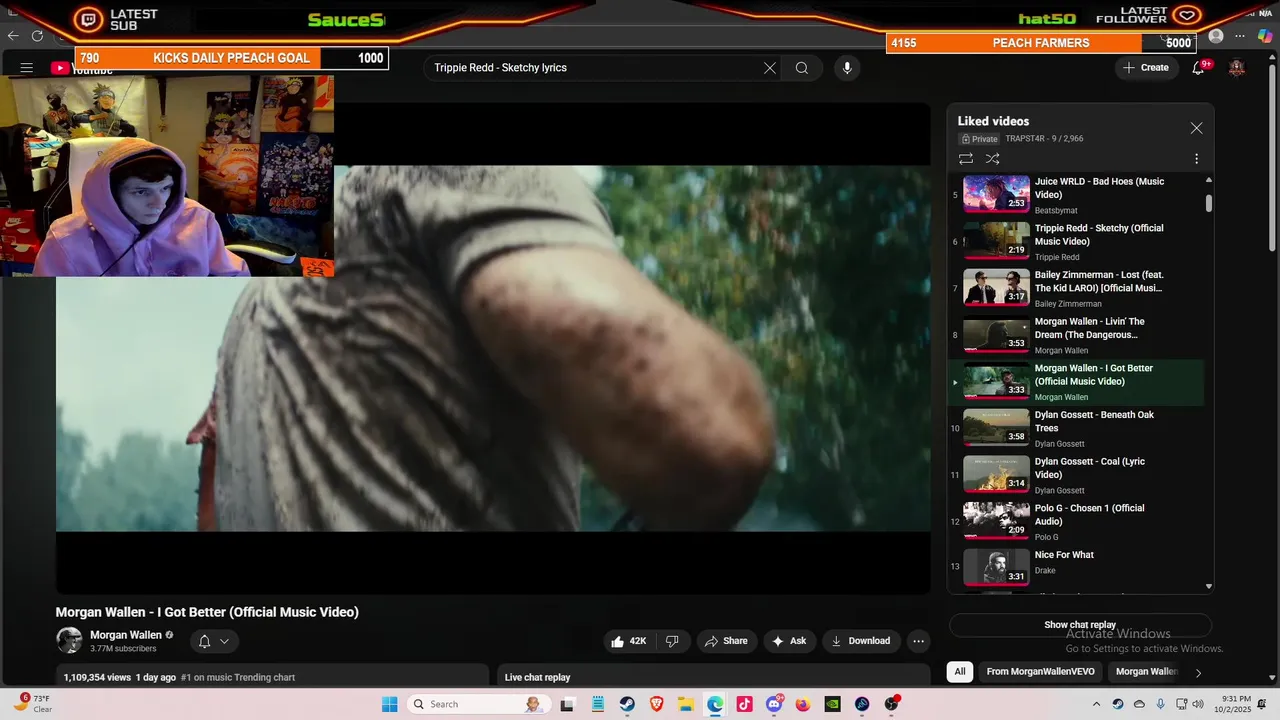Screen dimensions: 1280x720
Task: Switch to Microsoft Edge in taskbar
Action: click(x=715, y=704)
